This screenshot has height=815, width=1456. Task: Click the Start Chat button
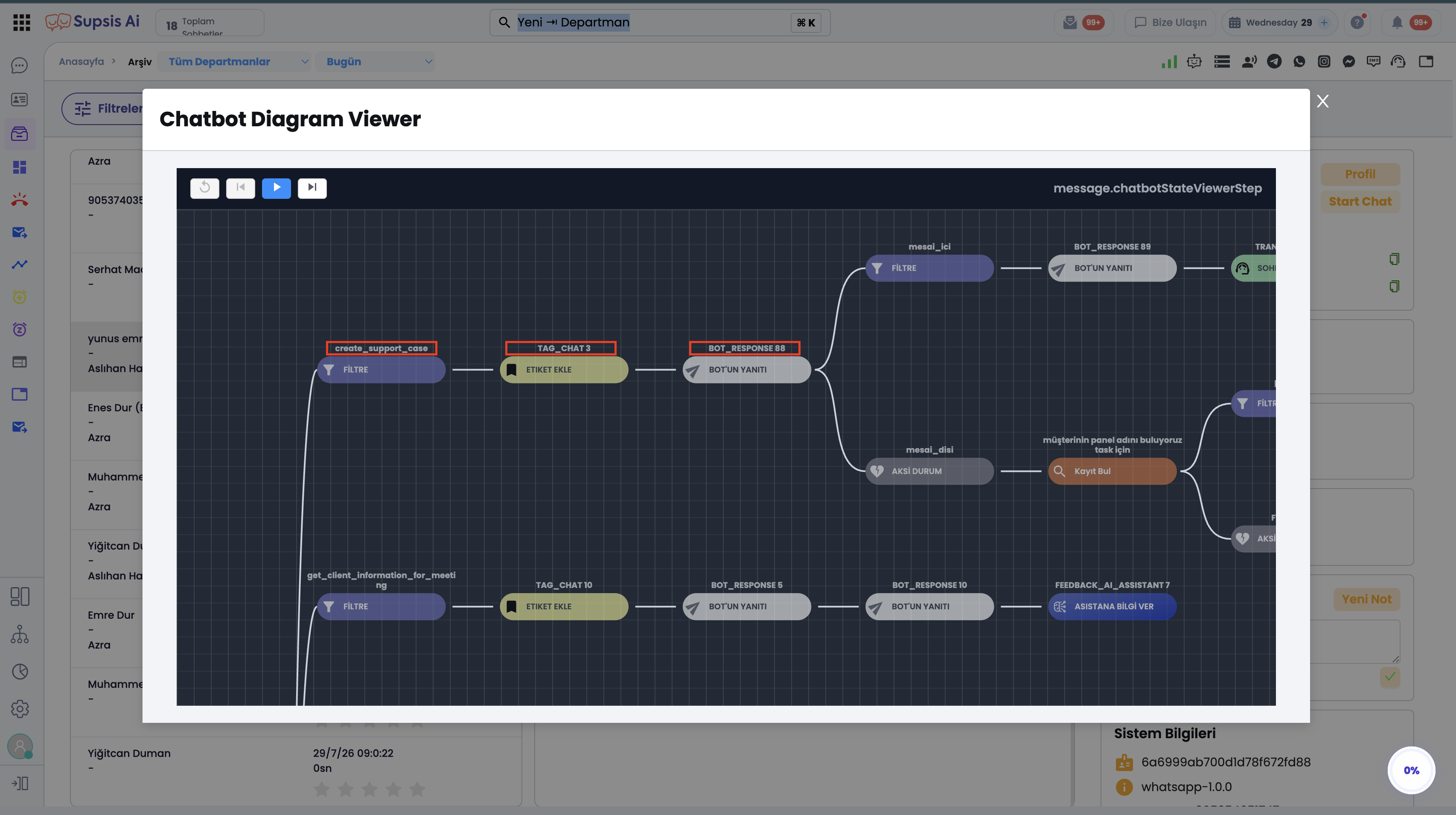(x=1360, y=202)
